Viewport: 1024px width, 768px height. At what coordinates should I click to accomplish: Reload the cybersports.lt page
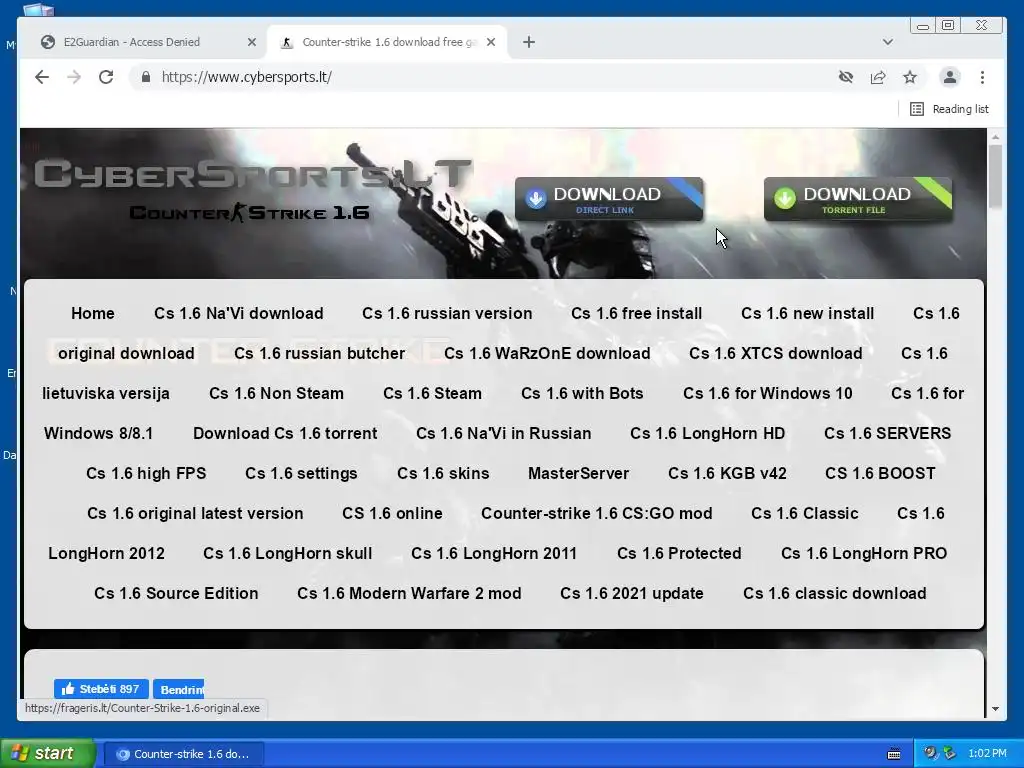point(106,77)
